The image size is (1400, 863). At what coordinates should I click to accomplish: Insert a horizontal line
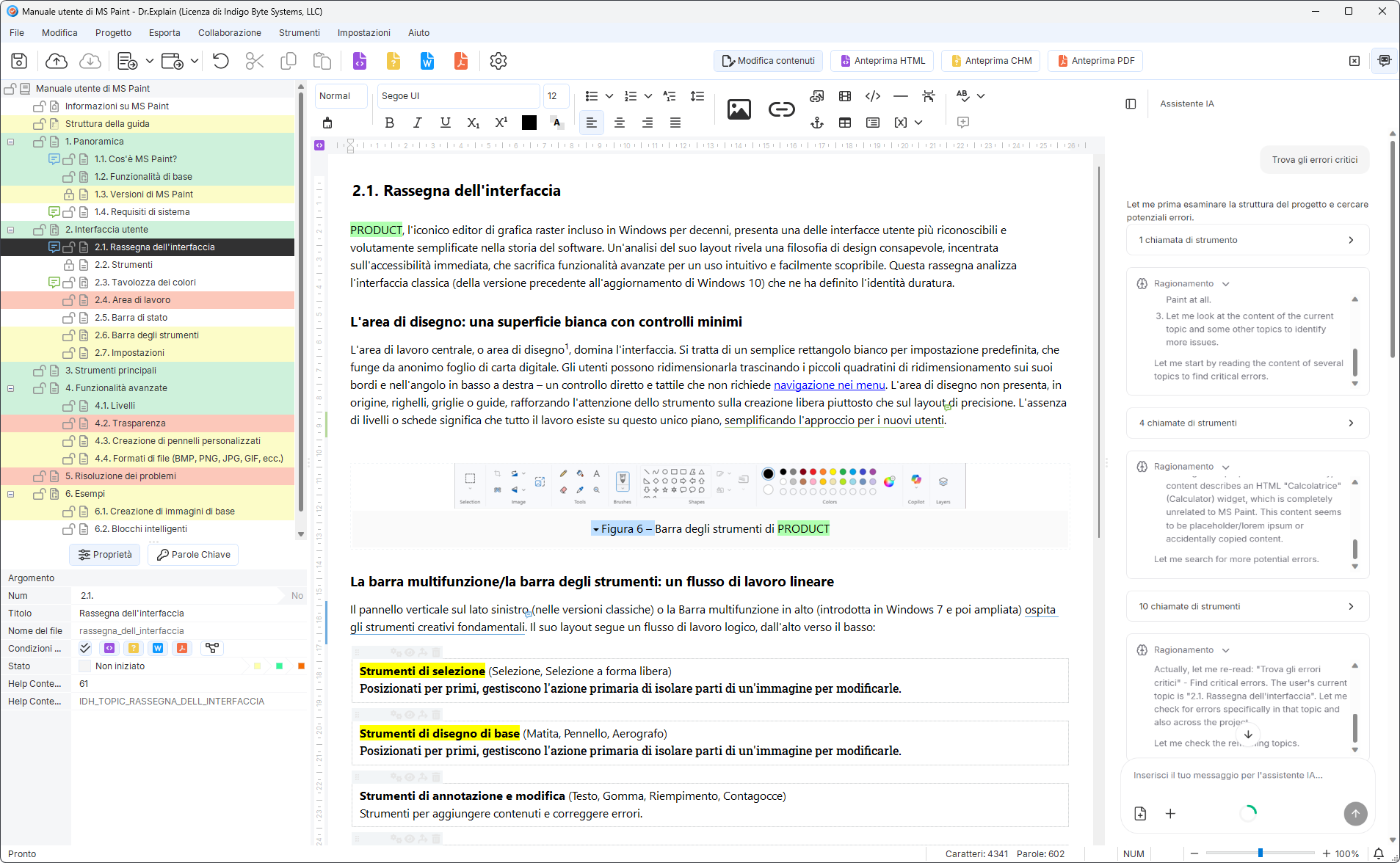click(x=901, y=96)
